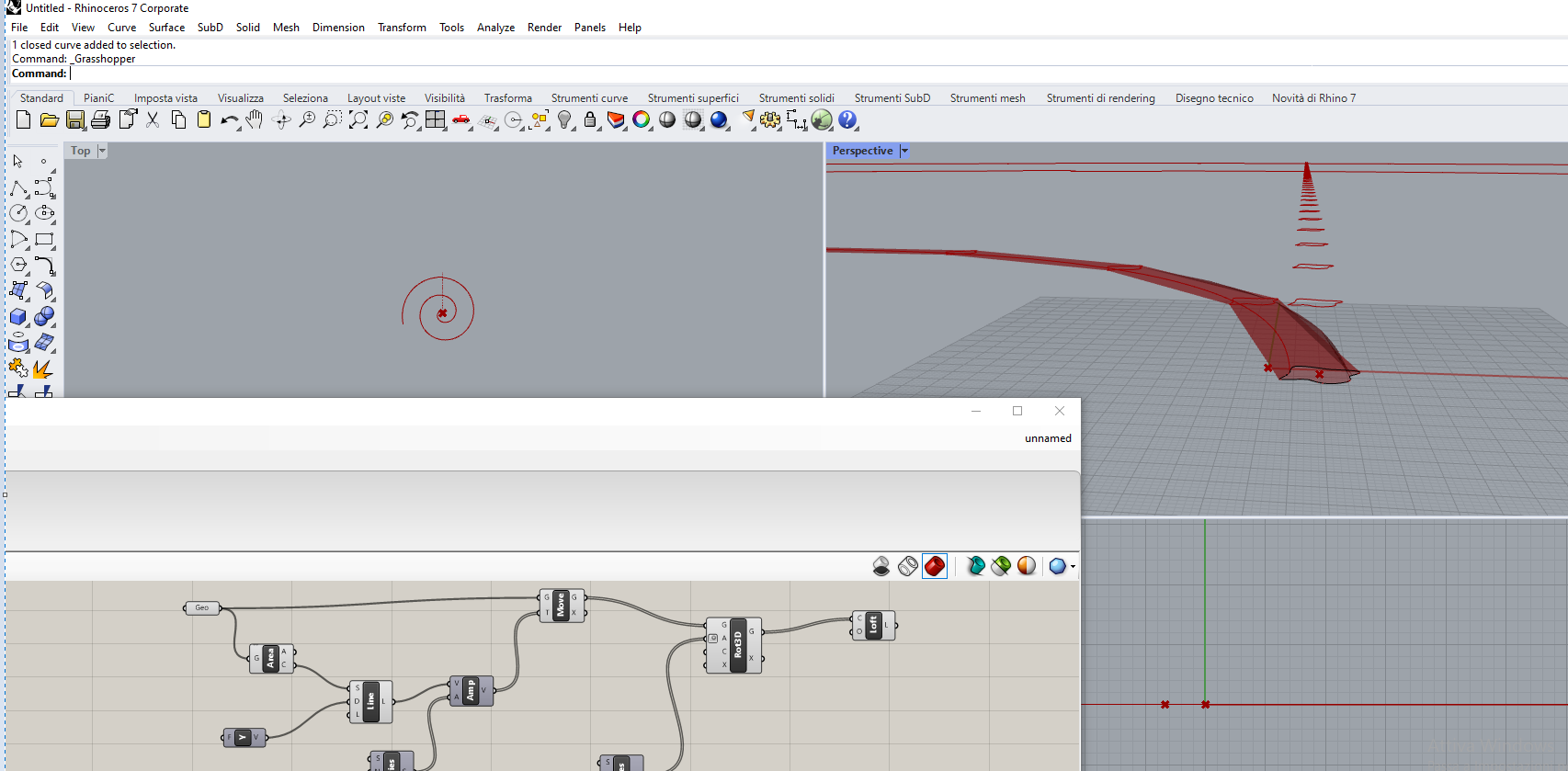Viewport: 1568px width, 771px height.
Task: Open the SubD menu
Action: pyautogui.click(x=210, y=28)
